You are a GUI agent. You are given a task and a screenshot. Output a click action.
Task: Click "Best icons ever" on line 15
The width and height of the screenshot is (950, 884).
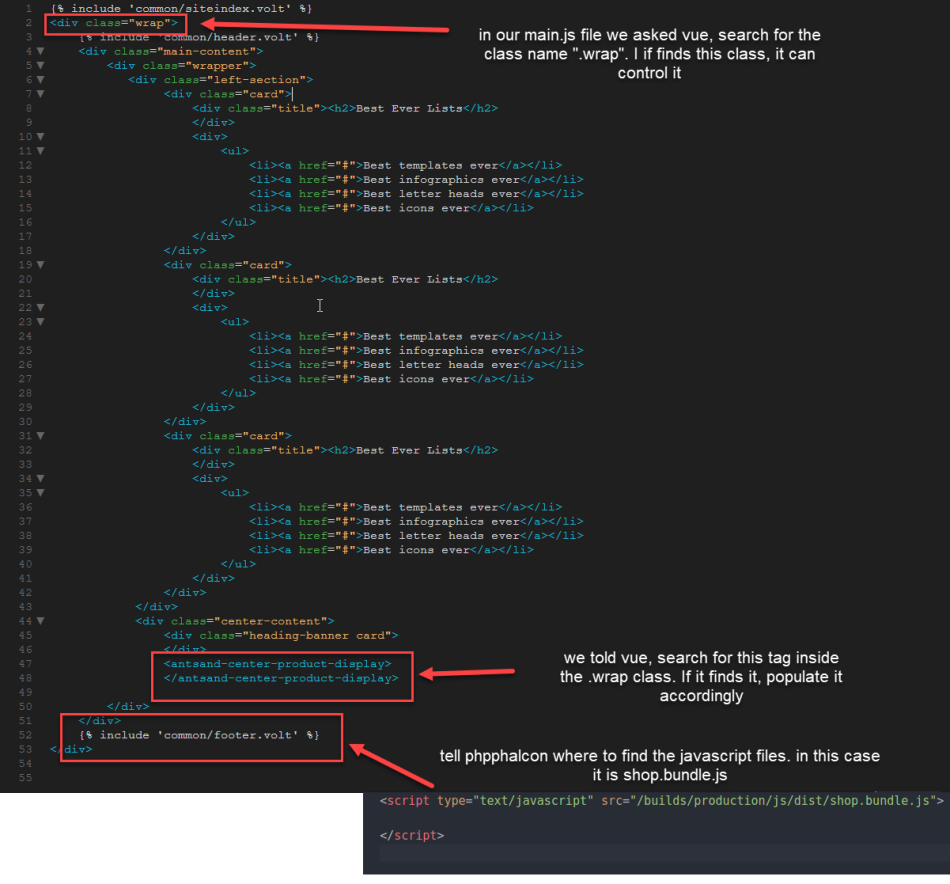coord(416,208)
